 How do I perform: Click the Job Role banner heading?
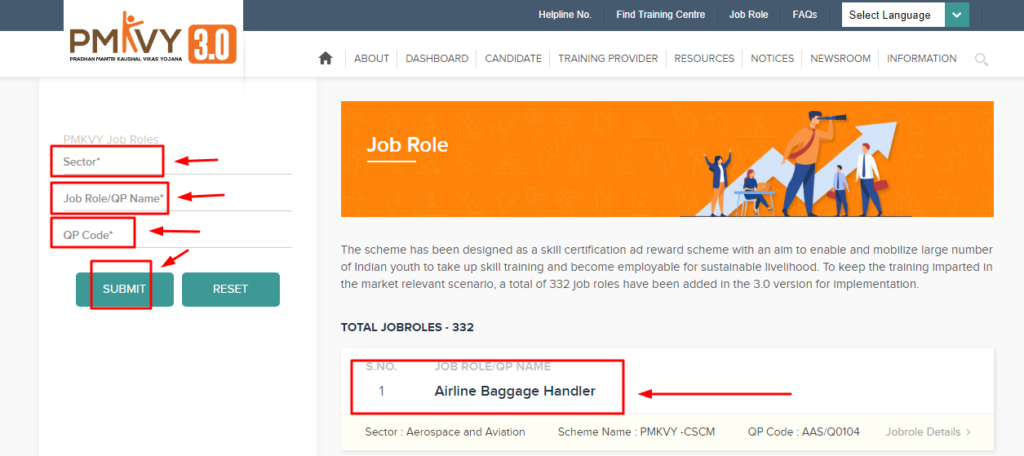click(x=407, y=144)
